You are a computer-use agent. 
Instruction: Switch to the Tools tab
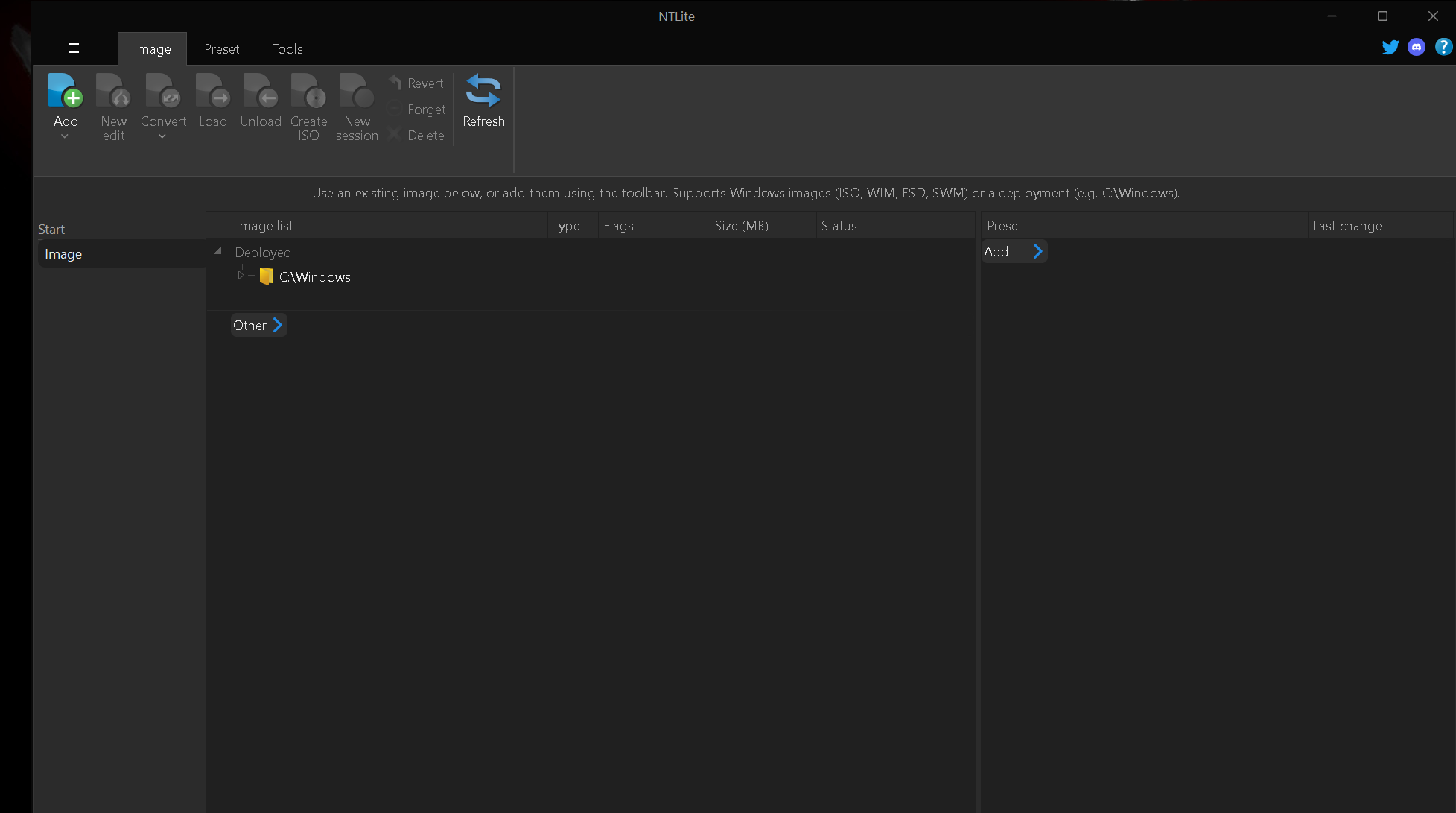coord(287,49)
